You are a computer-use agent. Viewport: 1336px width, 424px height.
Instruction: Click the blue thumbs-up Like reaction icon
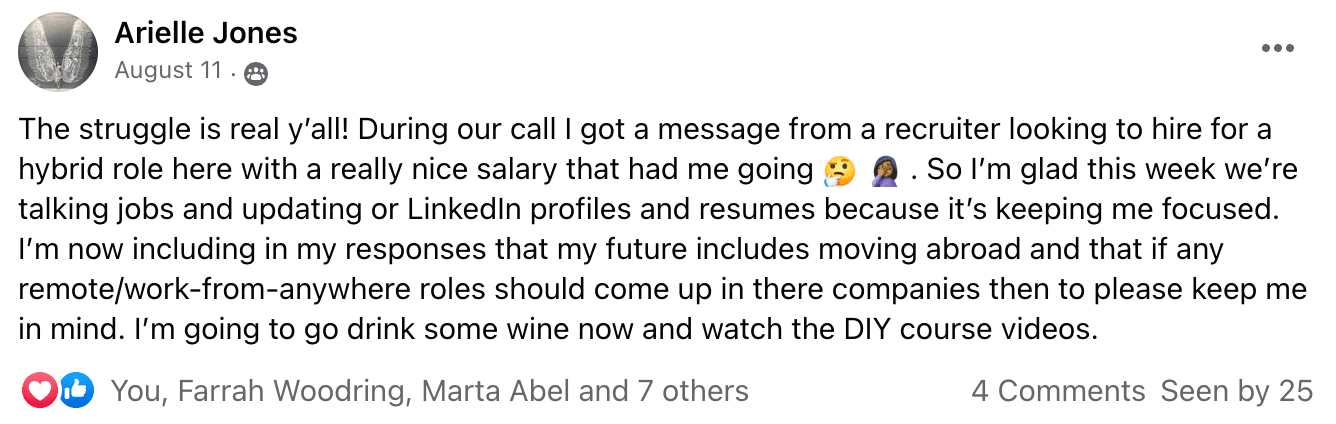pos(76,390)
